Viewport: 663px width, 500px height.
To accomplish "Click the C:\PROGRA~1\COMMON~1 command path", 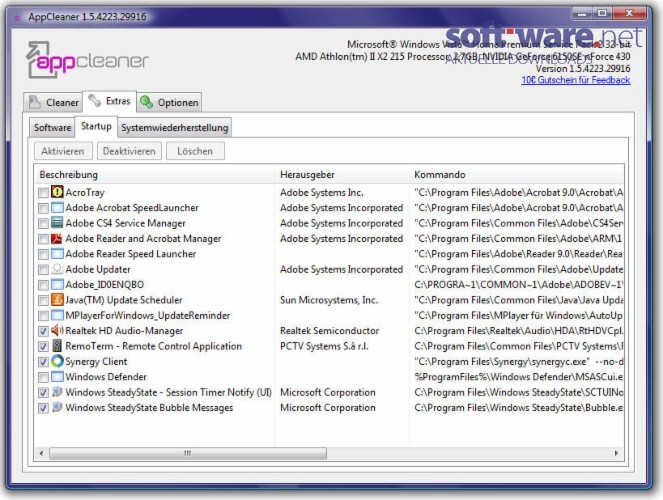I will click(x=519, y=285).
